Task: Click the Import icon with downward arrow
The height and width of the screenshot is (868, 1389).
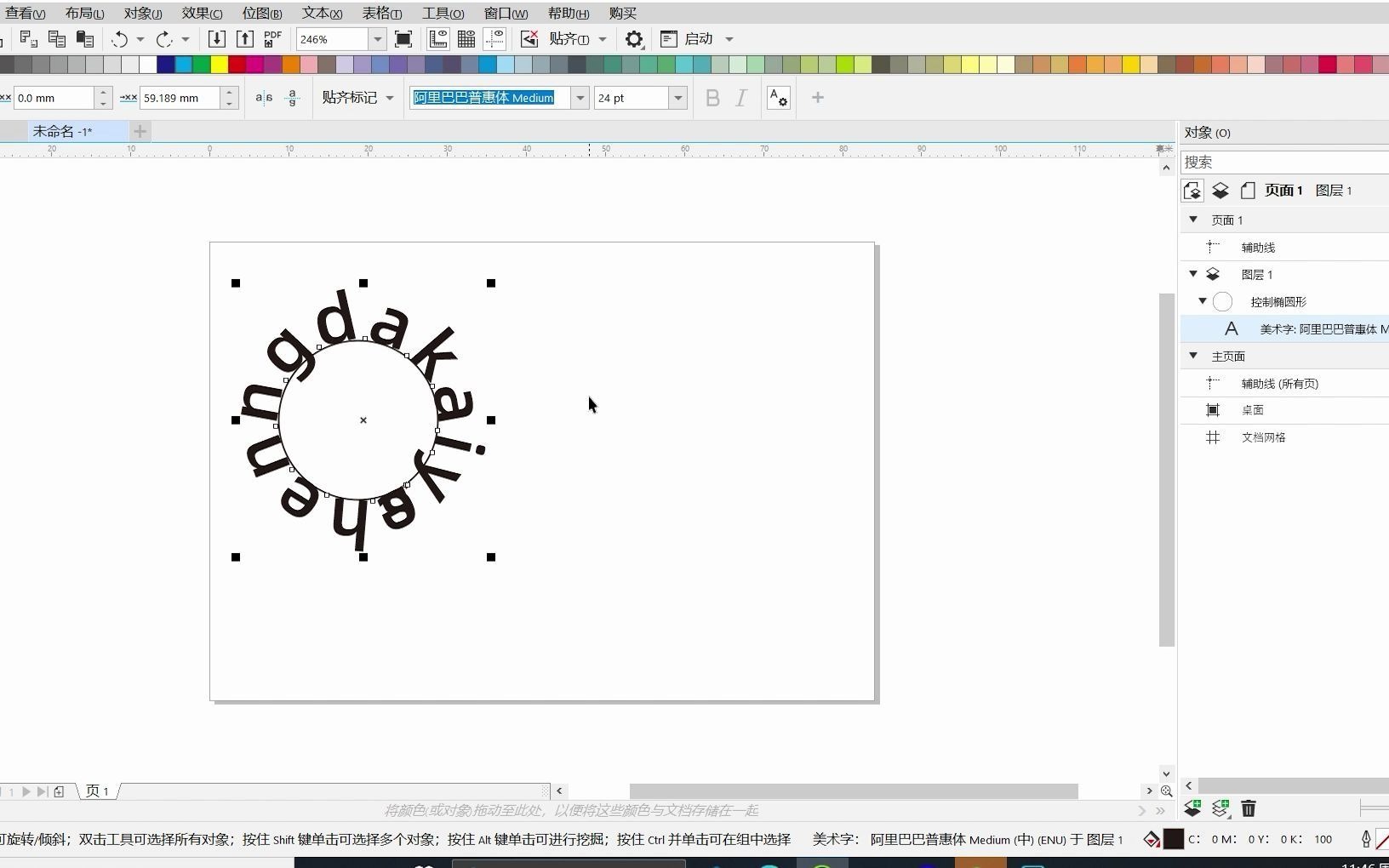Action: (x=216, y=39)
